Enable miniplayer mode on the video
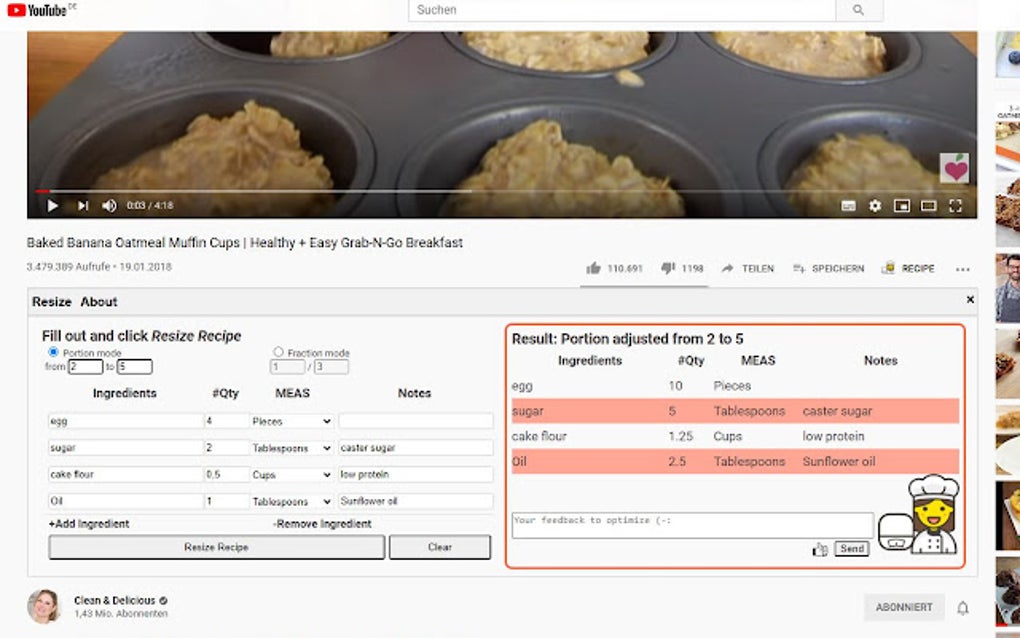The width and height of the screenshot is (1020, 638). (x=902, y=205)
